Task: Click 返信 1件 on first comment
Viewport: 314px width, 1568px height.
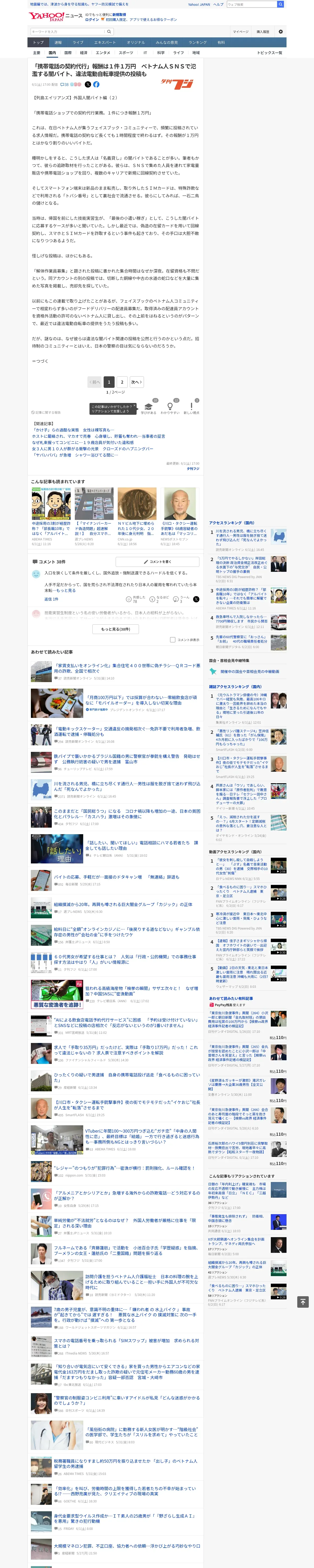Action: [51, 599]
